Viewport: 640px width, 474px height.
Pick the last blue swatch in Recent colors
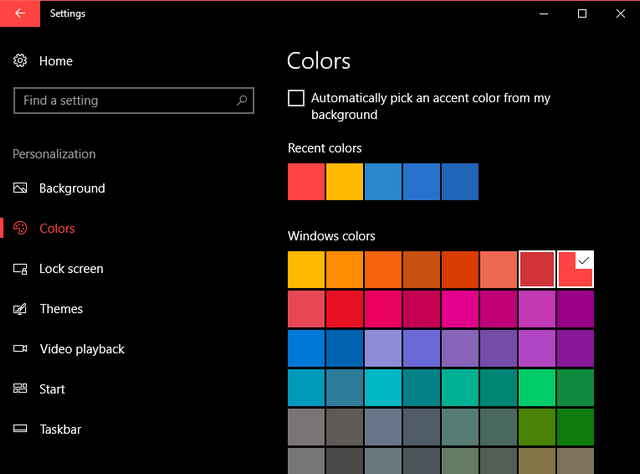coord(460,182)
